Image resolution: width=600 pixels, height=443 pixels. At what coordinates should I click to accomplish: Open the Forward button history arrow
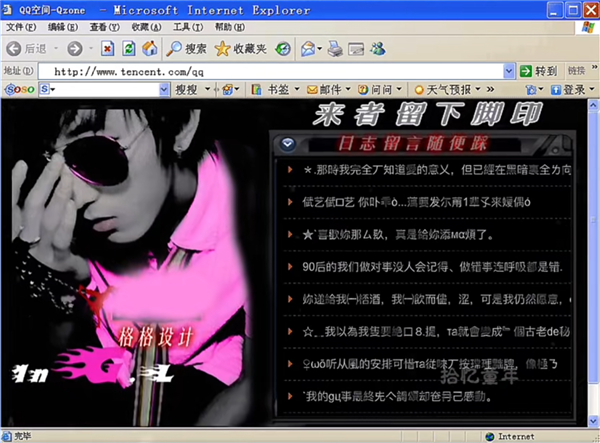coord(91,49)
